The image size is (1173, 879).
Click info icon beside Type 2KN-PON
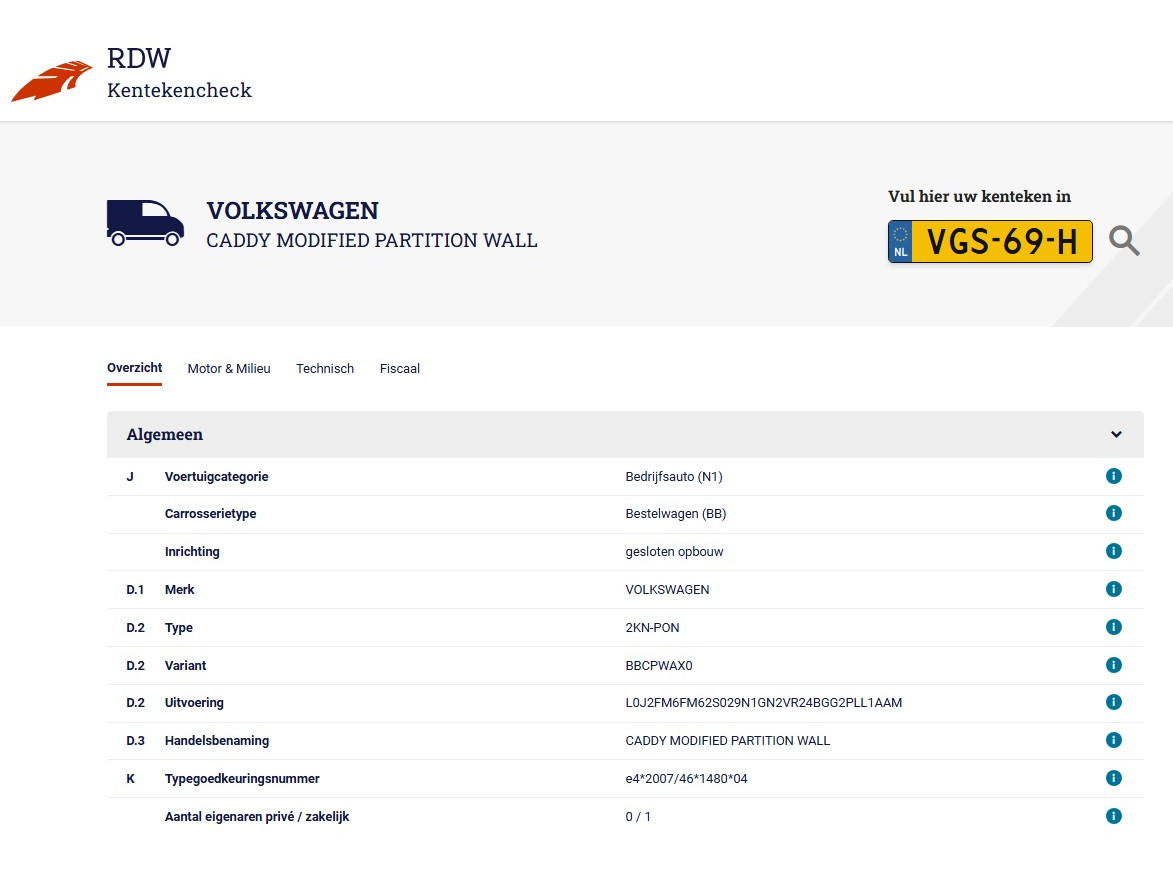point(1114,627)
